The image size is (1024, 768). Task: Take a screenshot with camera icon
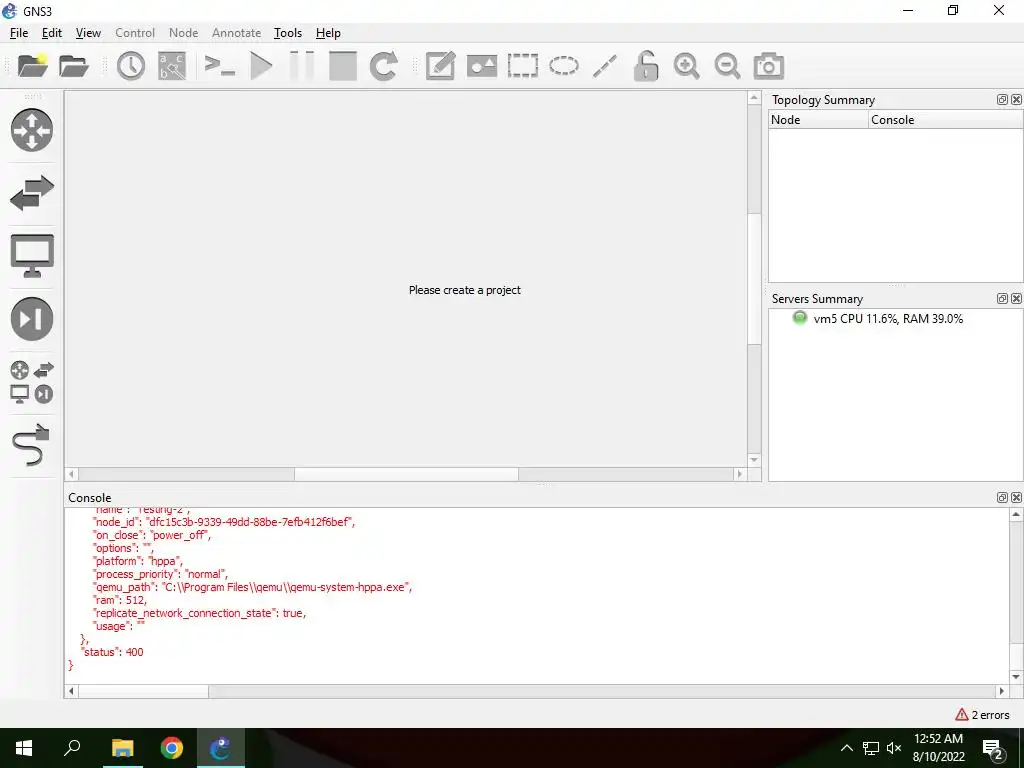pos(769,66)
